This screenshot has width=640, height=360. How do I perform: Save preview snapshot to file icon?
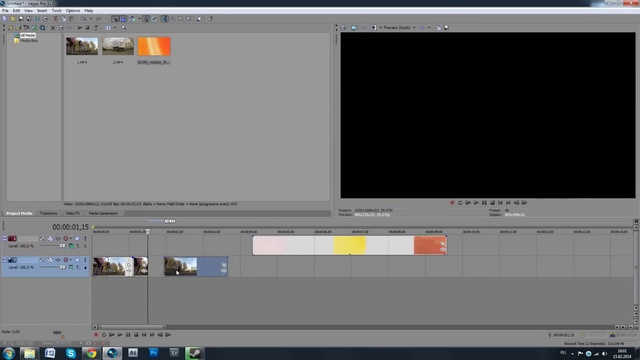446,28
